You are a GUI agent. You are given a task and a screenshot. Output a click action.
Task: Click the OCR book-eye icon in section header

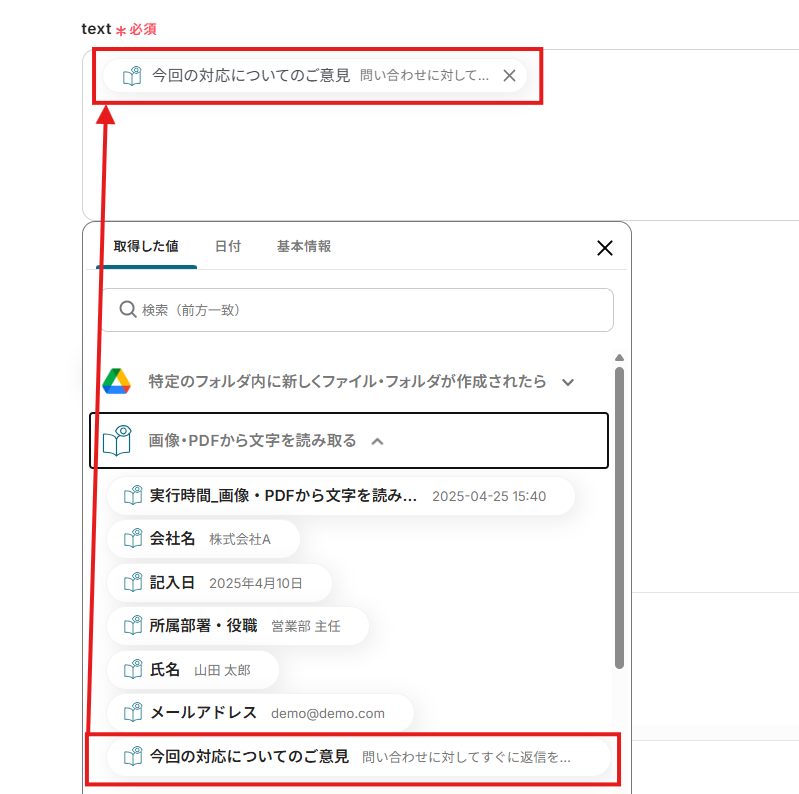tap(118, 440)
